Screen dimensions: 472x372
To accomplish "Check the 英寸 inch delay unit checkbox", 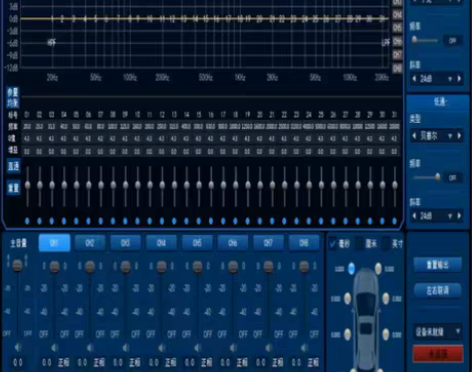I will [386, 244].
